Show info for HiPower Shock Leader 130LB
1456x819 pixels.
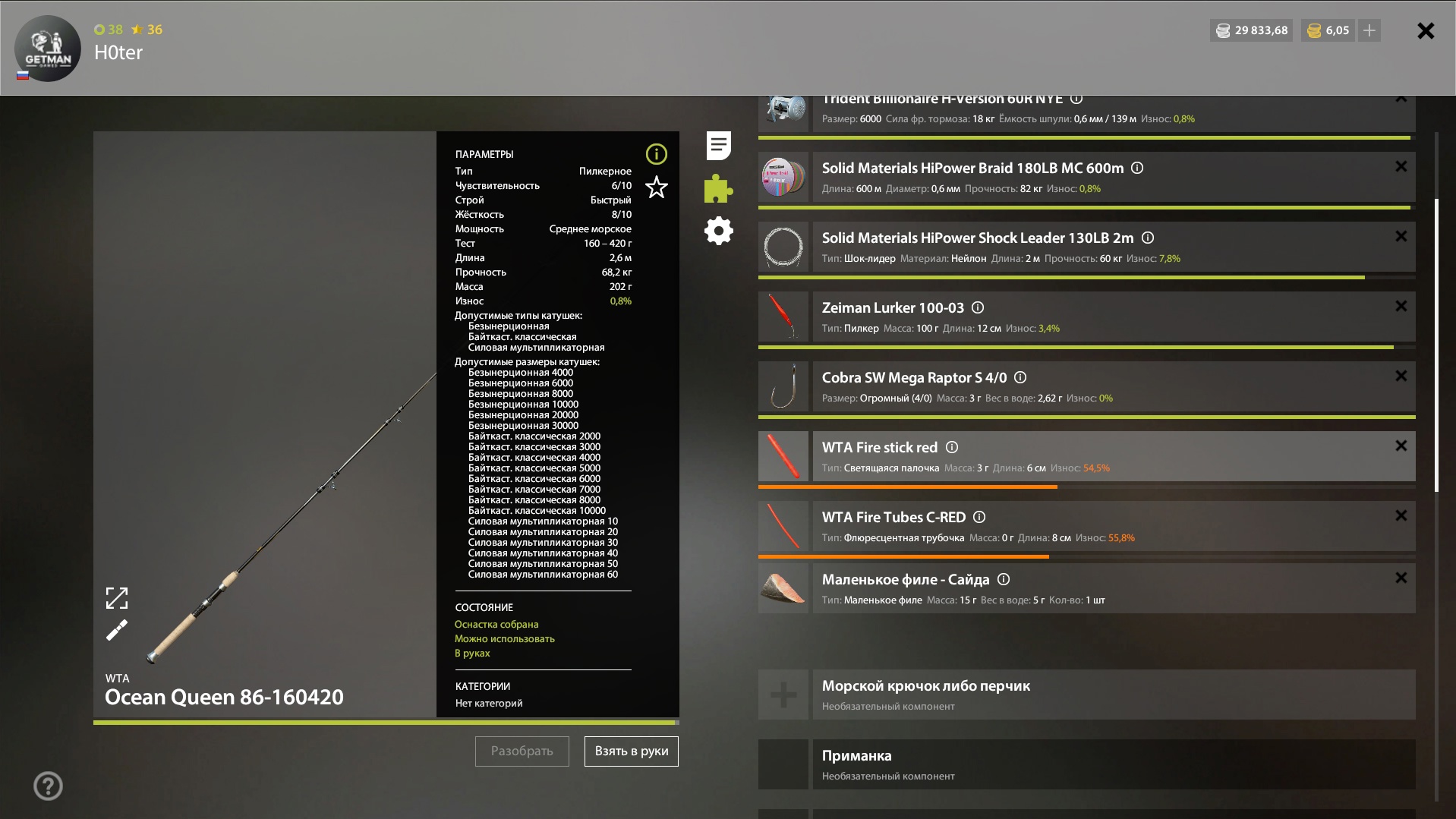click(x=1148, y=238)
